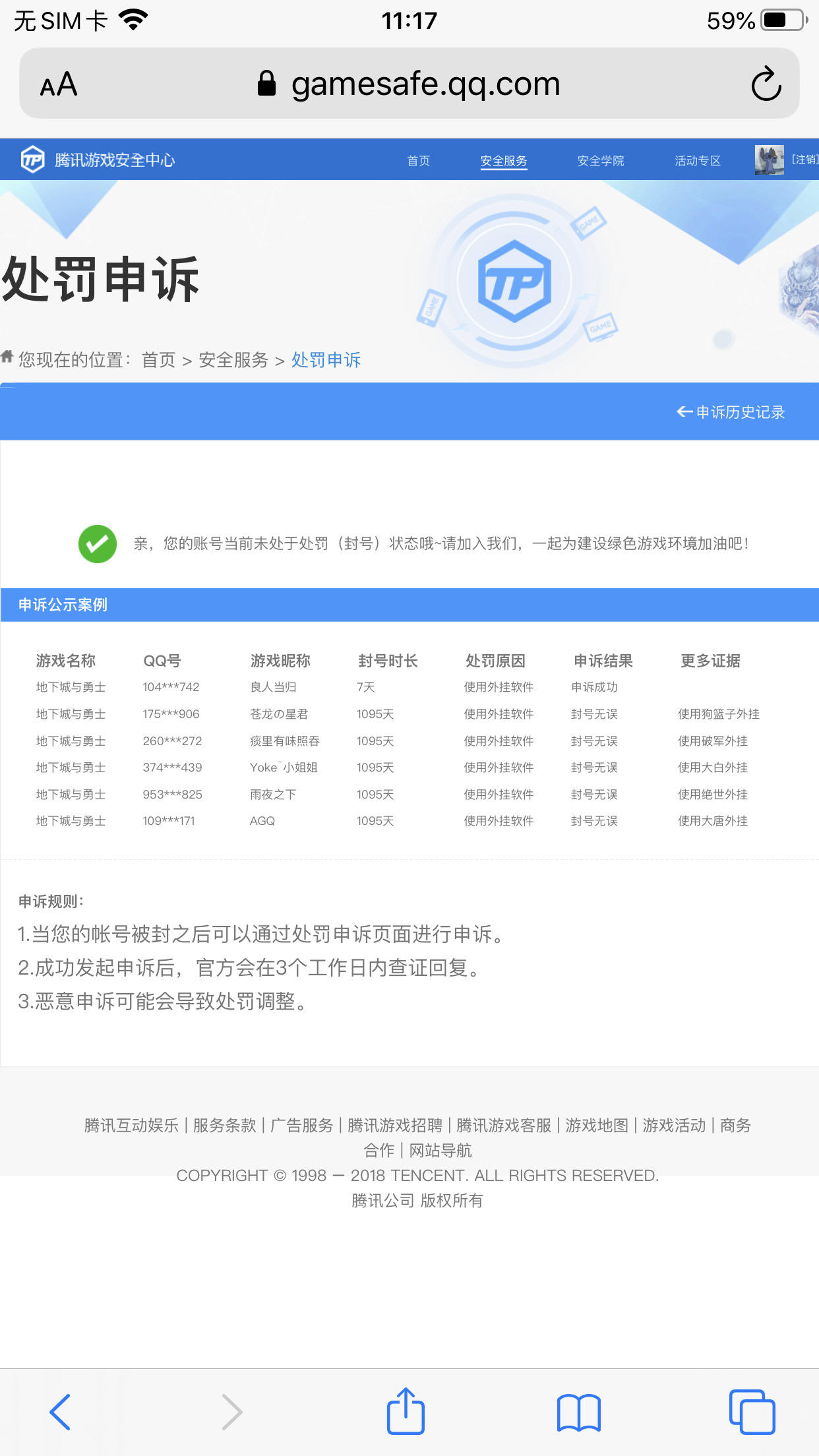Tap 首页 in the breadcrumb
The image size is (819, 1456).
(159, 360)
